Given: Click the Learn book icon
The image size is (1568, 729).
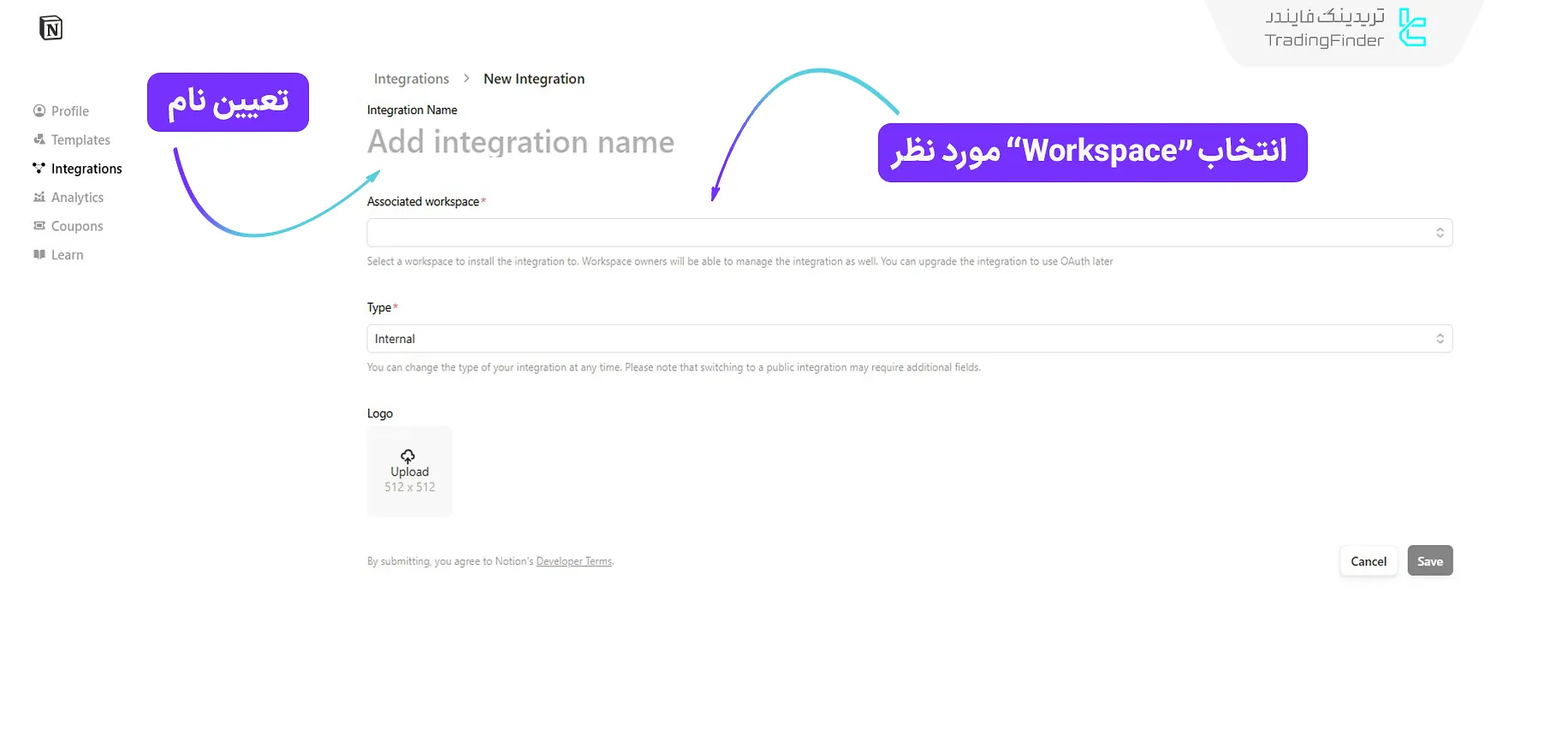Looking at the screenshot, I should tap(39, 254).
